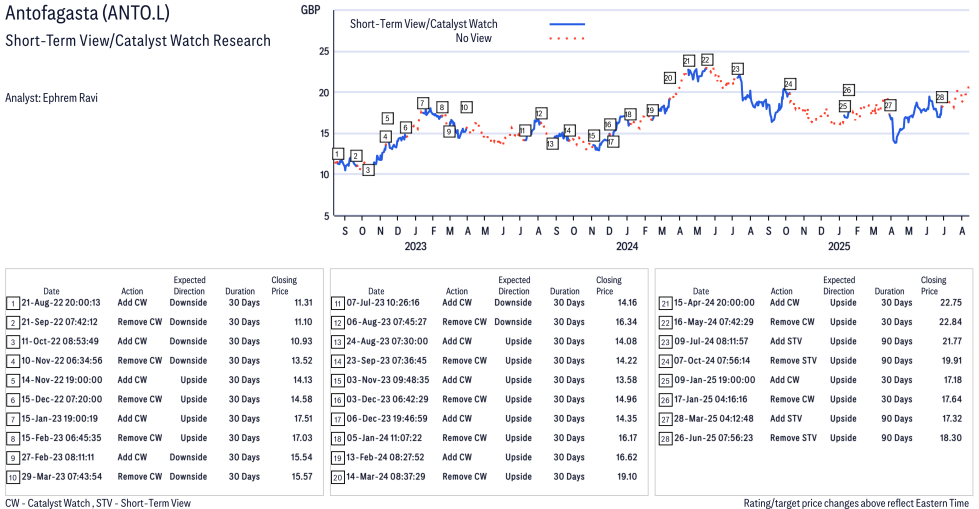The image size is (979, 509).
Task: Click the blue Short-Term View legend line
Action: [567, 24]
